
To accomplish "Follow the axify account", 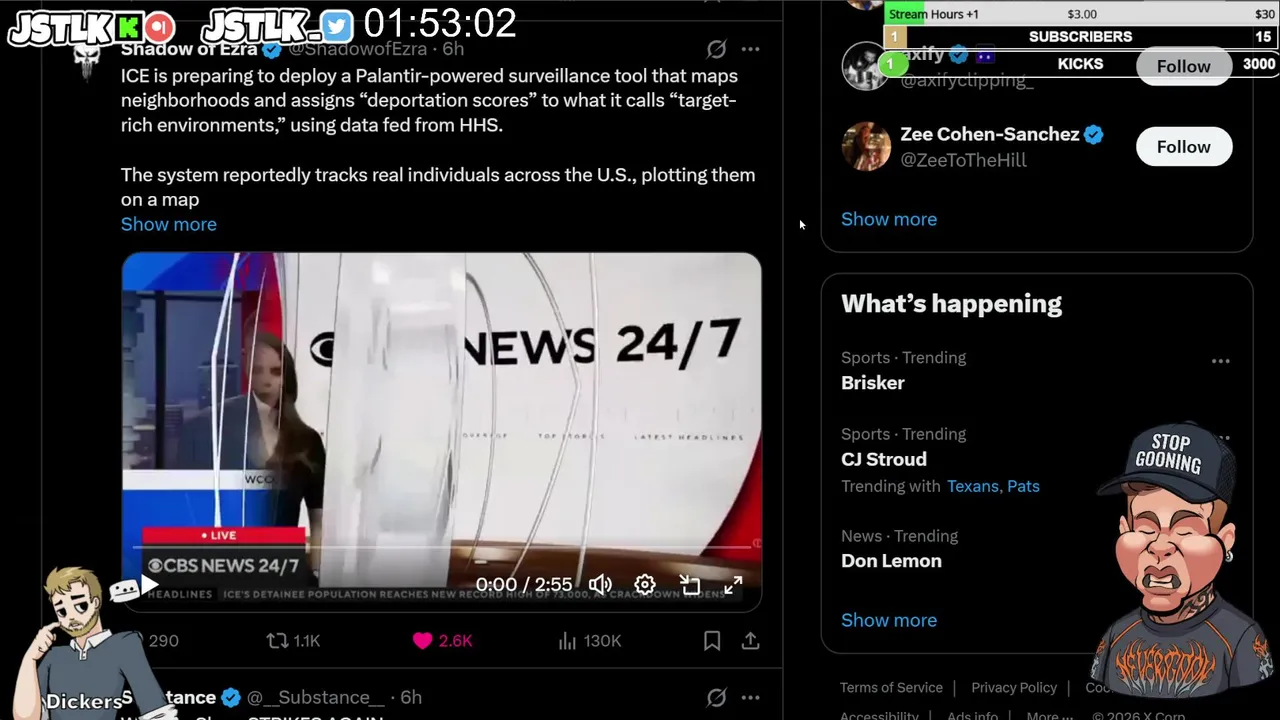I will (x=1184, y=66).
